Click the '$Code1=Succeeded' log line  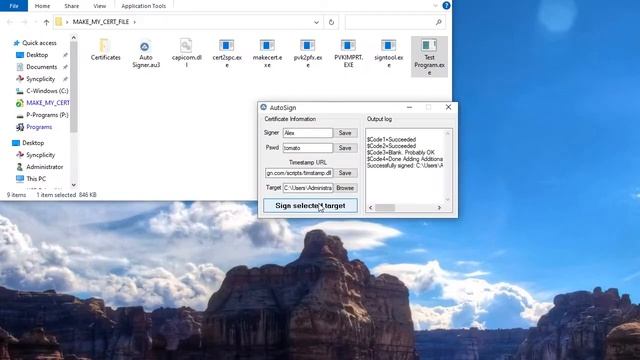[x=391, y=140]
